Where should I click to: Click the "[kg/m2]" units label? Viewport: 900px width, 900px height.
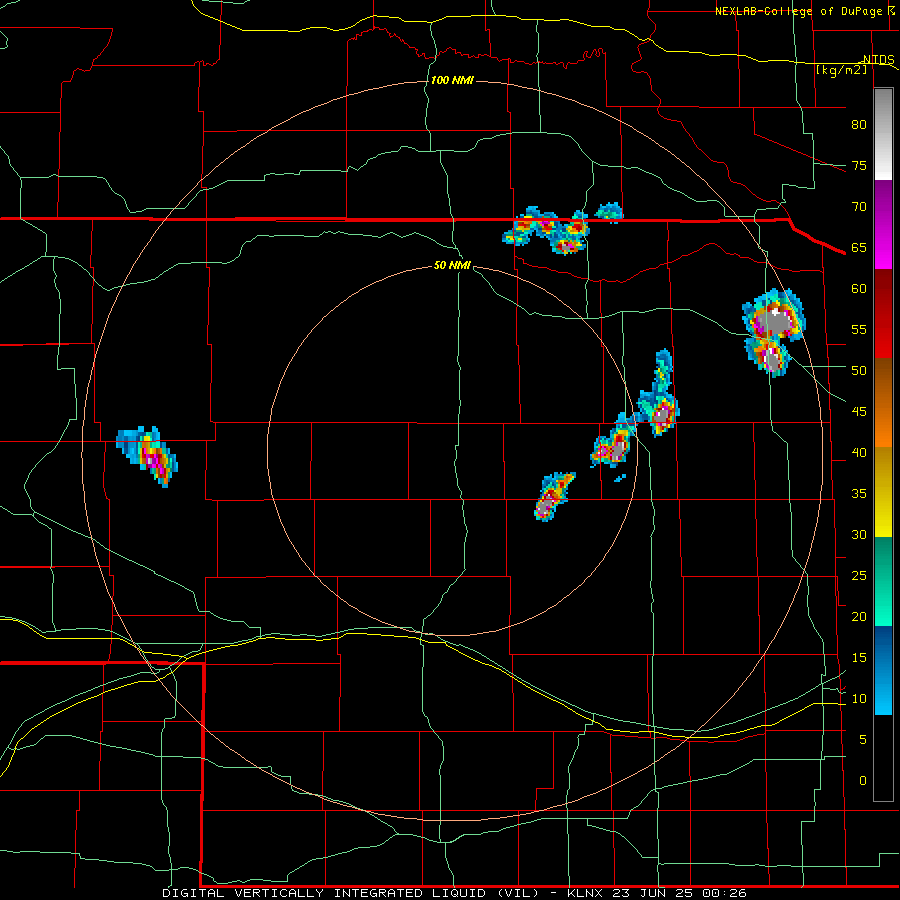point(841,70)
